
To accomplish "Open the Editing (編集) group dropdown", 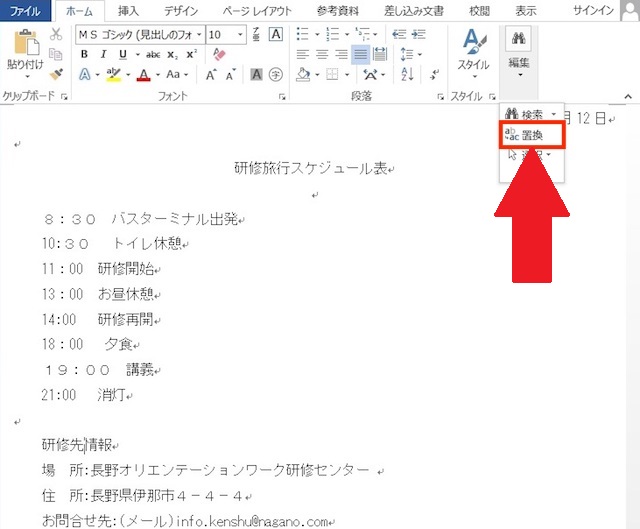I will [519, 53].
